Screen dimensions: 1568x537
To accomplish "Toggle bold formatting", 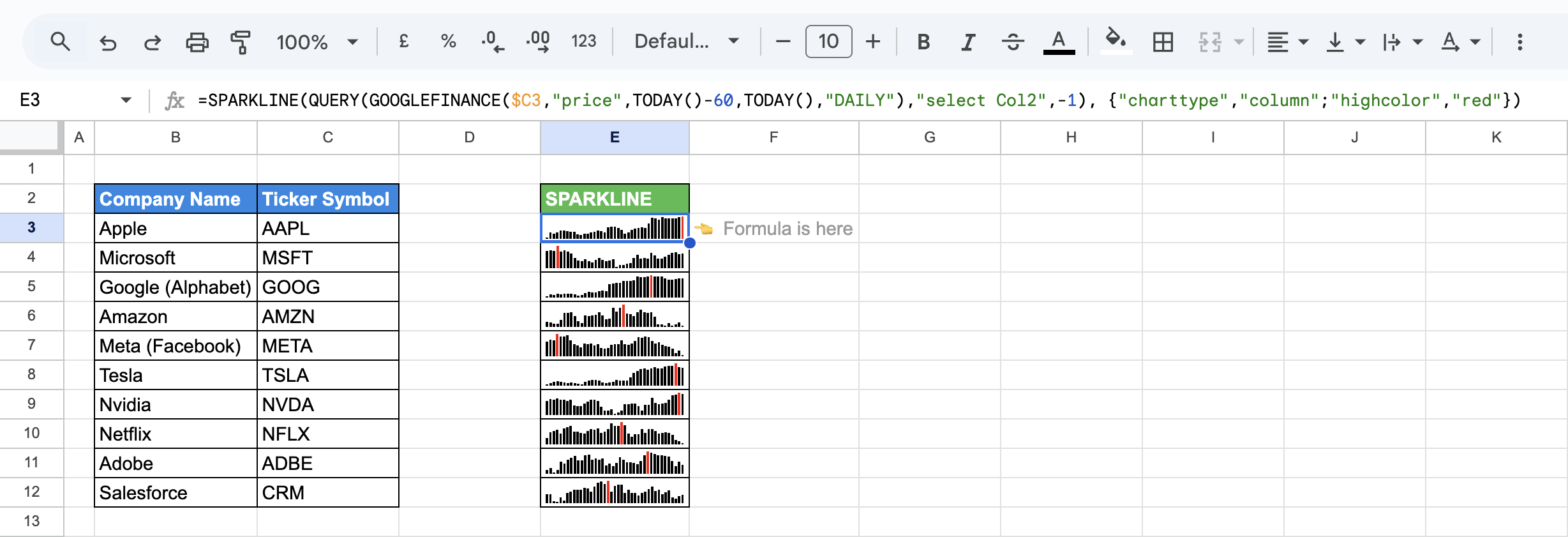I will 923,42.
